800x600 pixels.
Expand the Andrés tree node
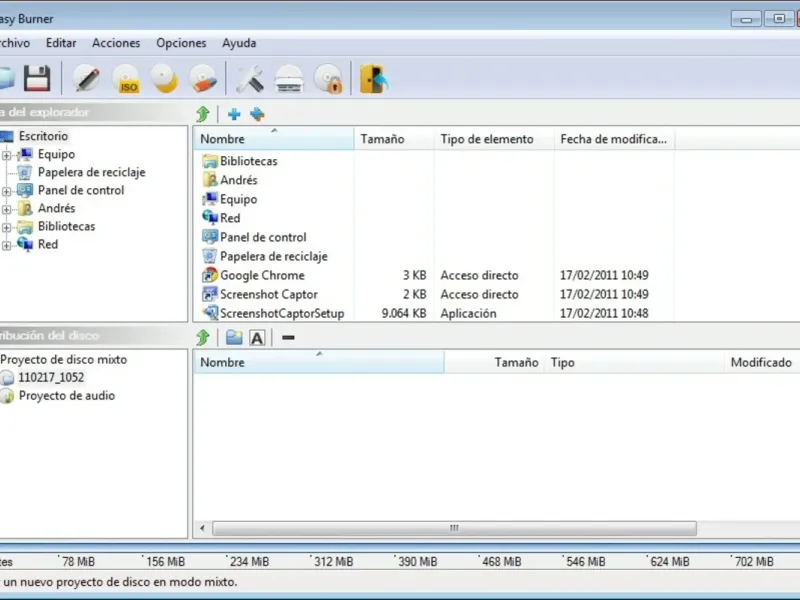pos(7,209)
